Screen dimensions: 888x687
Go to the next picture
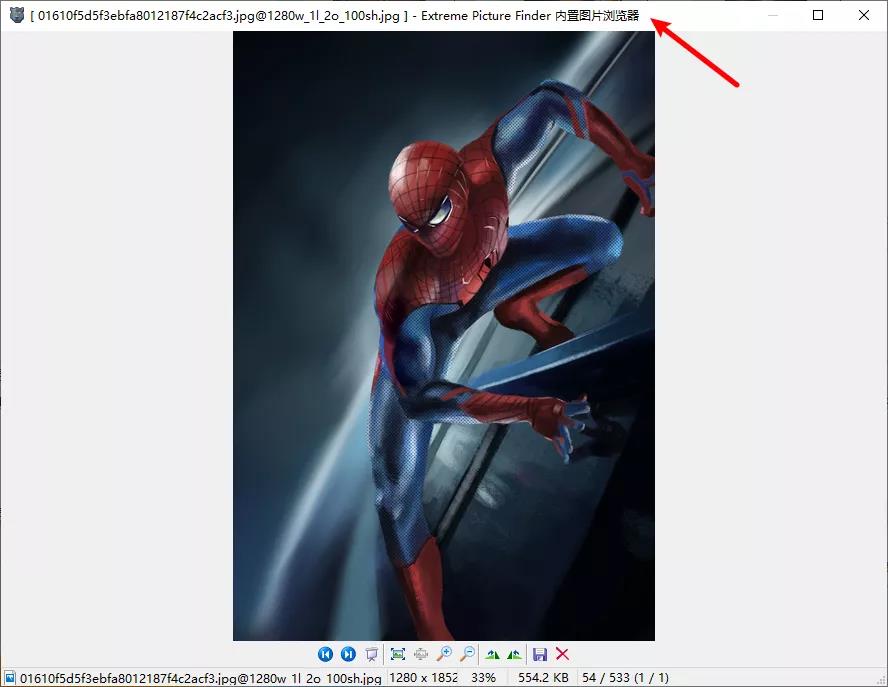tap(348, 654)
